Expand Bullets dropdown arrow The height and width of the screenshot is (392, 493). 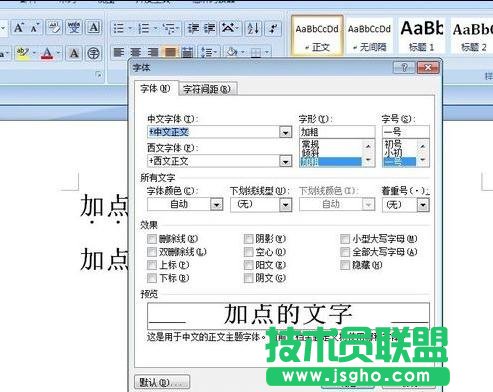(x=130, y=28)
